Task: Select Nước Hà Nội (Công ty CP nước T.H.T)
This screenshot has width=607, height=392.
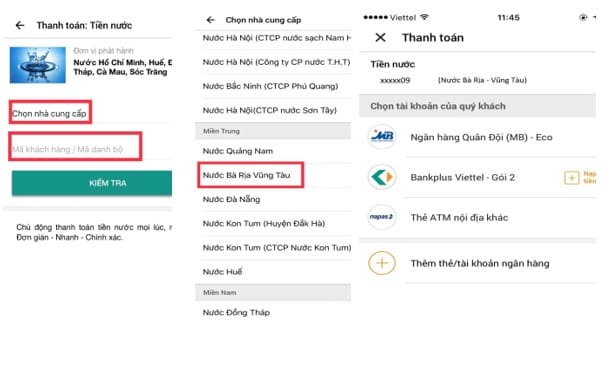Action: coord(276,62)
